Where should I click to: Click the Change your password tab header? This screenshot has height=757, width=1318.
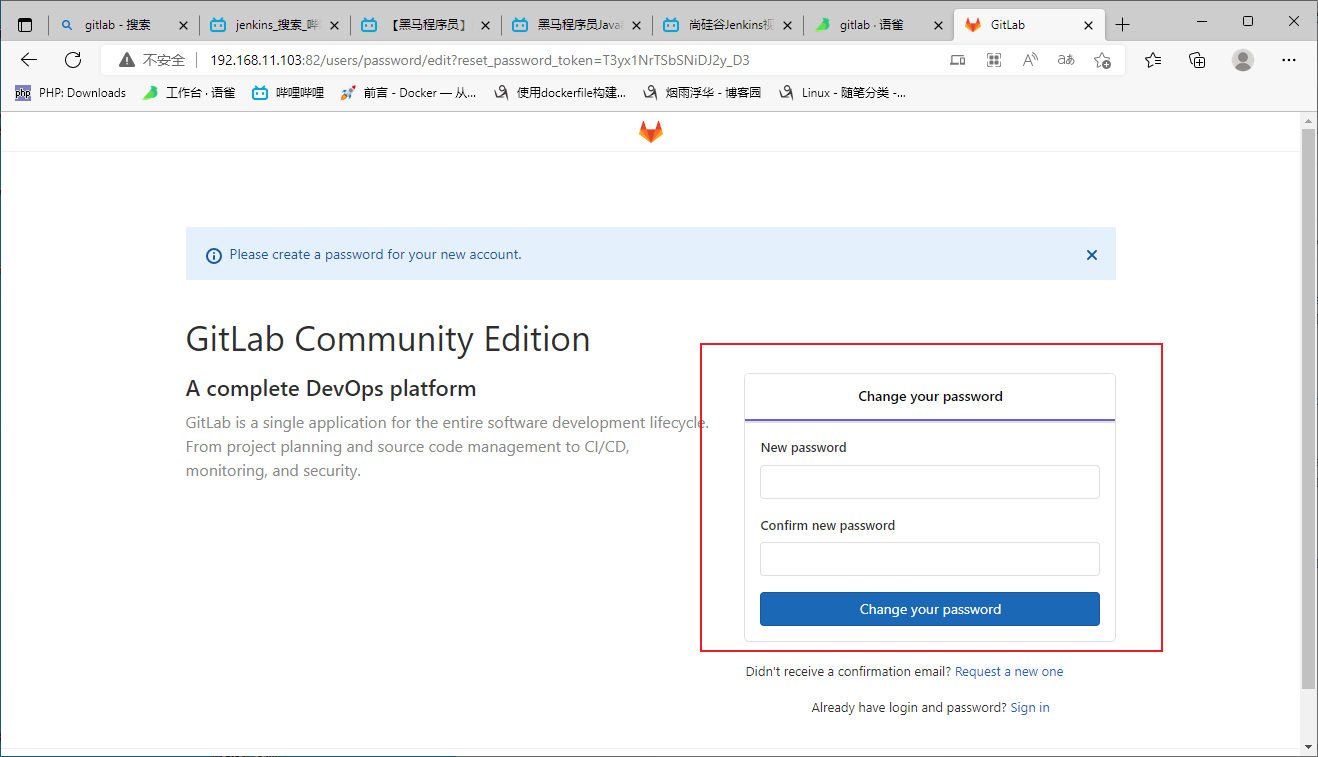pyautogui.click(x=930, y=397)
